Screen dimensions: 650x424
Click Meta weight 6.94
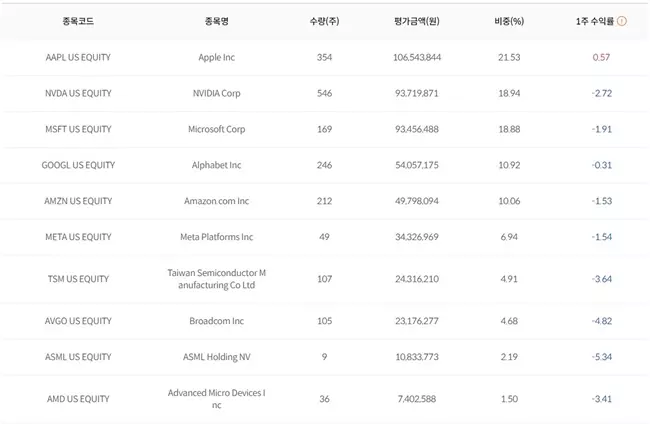(509, 237)
